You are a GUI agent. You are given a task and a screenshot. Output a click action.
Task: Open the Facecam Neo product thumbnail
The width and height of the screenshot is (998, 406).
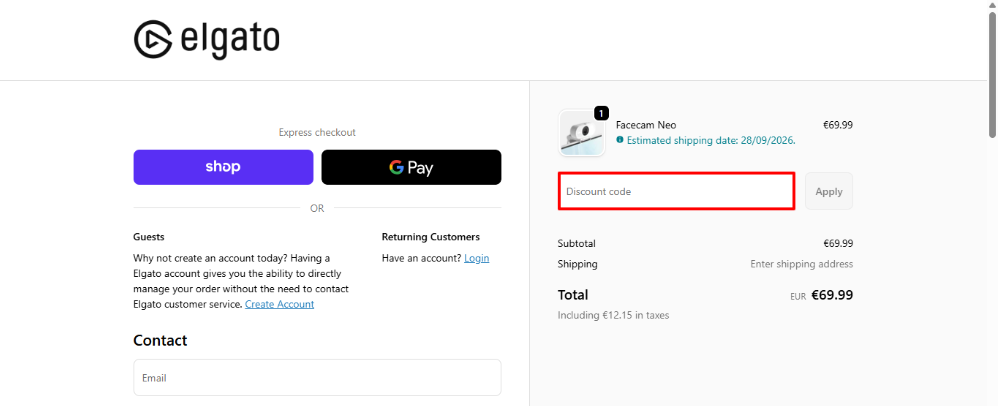pyautogui.click(x=581, y=134)
